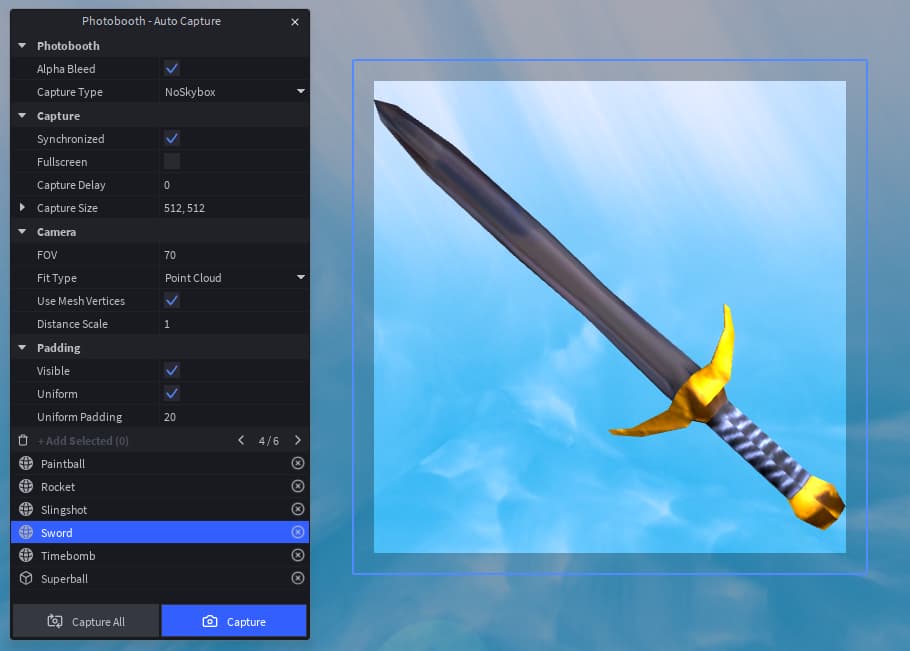
Task: Click the globe icon beside Timebomb
Action: [x=26, y=555]
